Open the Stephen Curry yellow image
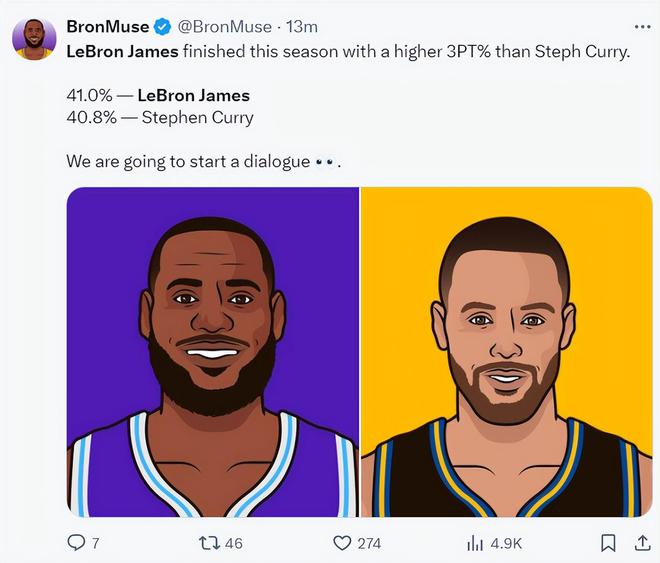Screen dimensions: 660x563 click(507, 352)
